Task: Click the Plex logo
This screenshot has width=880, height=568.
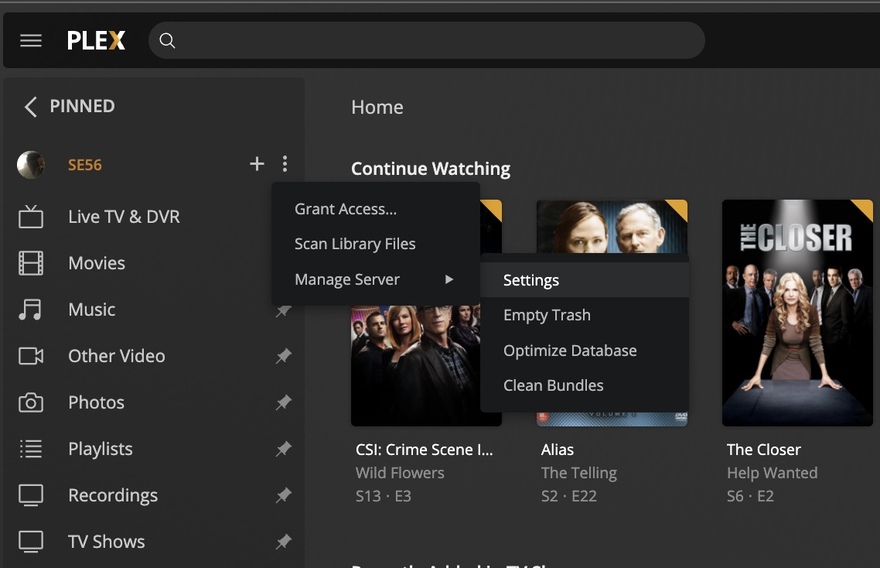Action: (x=96, y=41)
